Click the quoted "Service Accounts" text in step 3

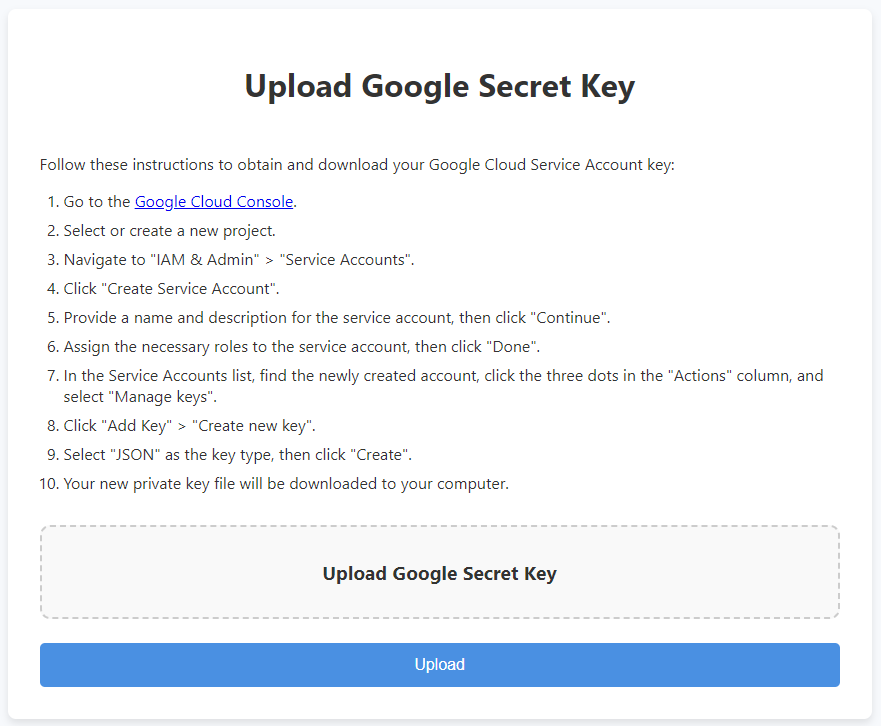tap(347, 260)
